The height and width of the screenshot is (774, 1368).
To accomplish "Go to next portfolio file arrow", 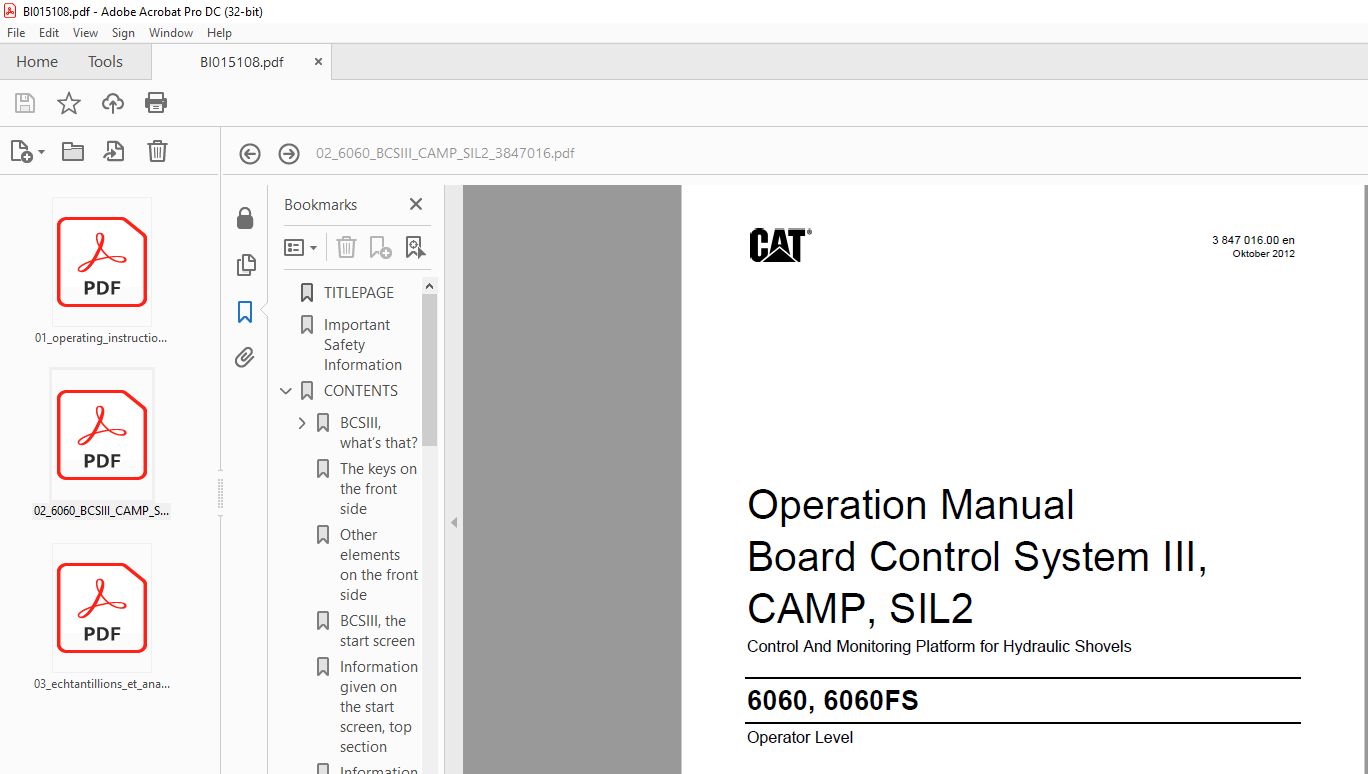I will [x=289, y=153].
